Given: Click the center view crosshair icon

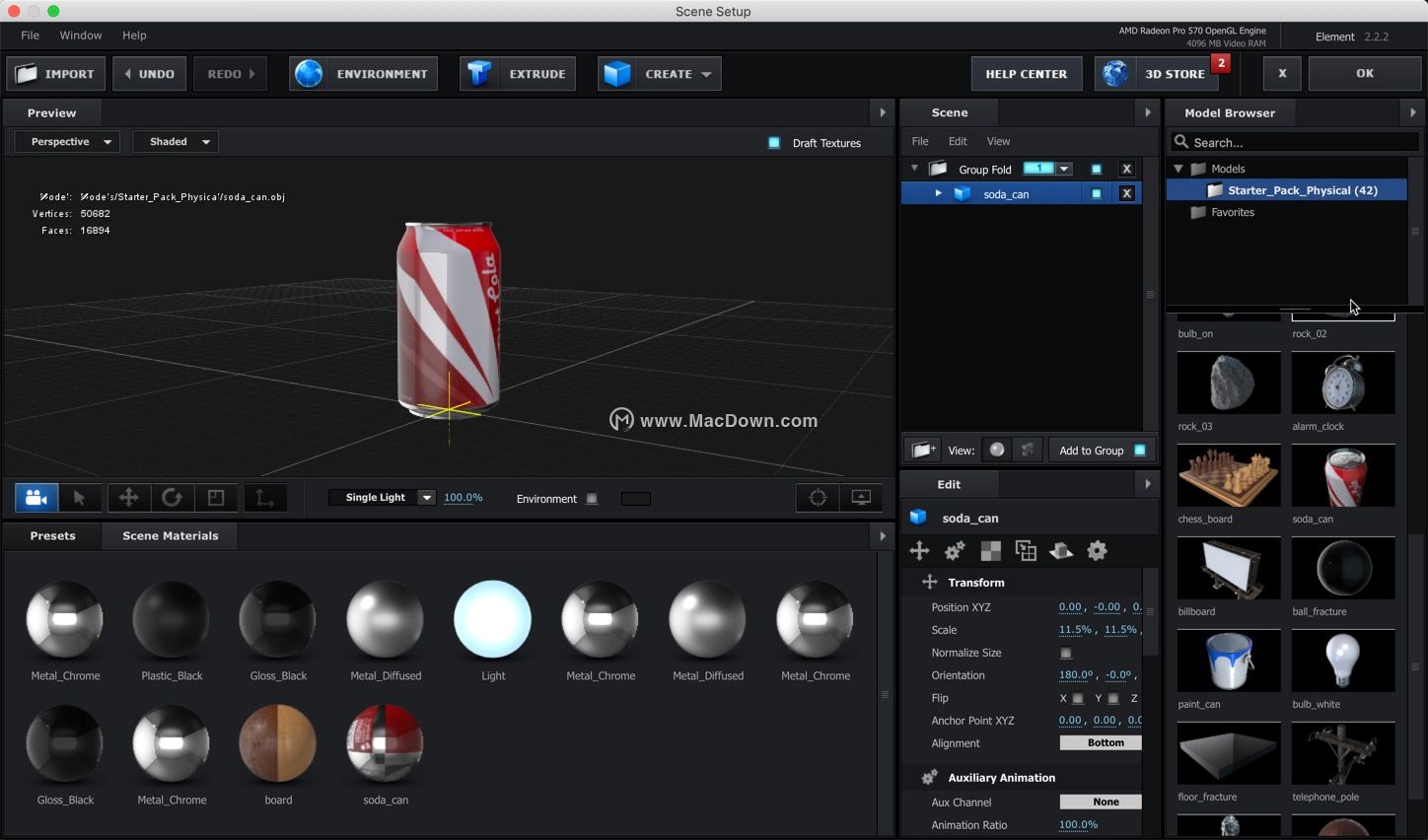Looking at the screenshot, I should pyautogui.click(x=818, y=498).
